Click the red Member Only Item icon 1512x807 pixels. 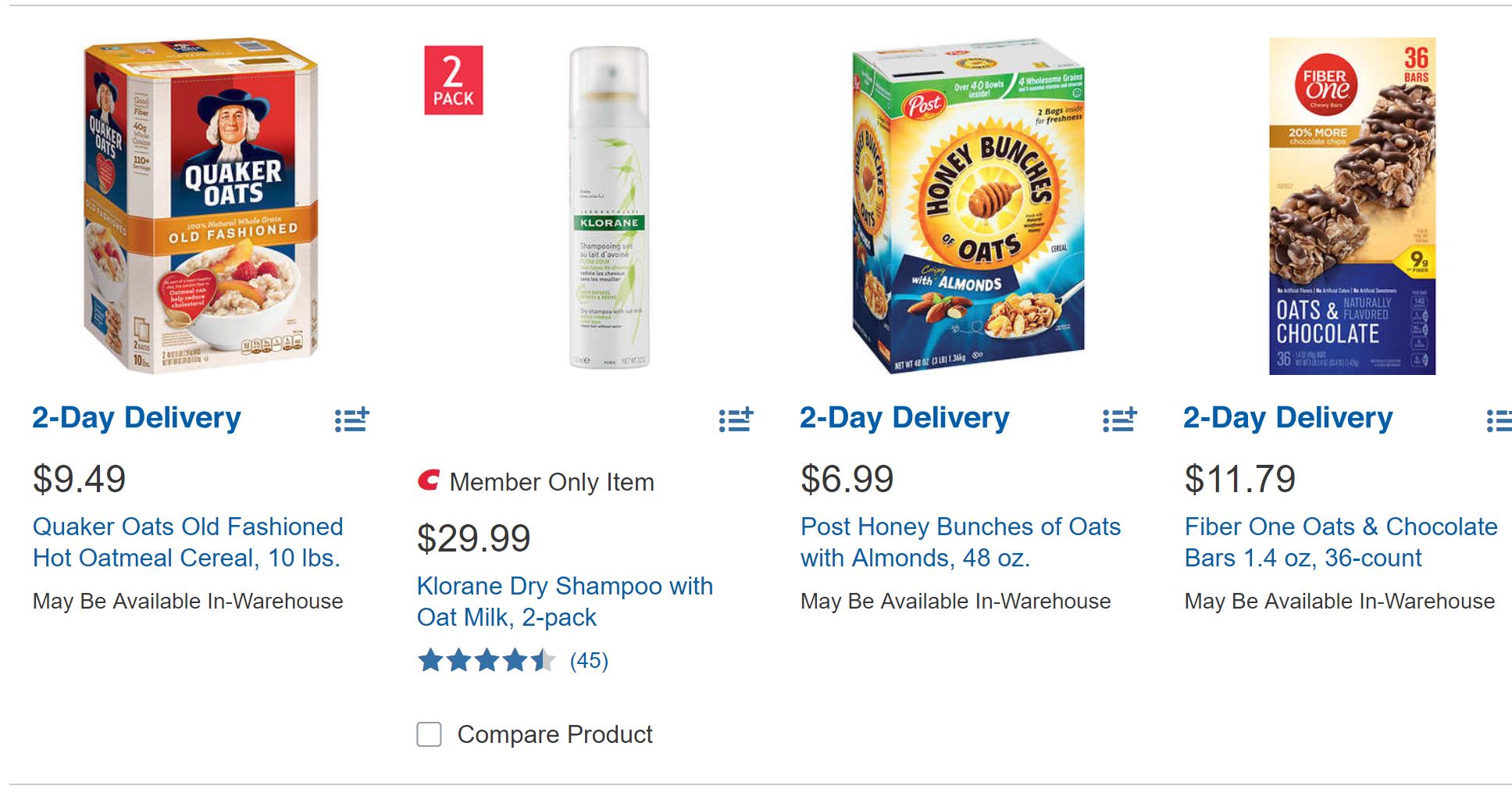[x=428, y=481]
